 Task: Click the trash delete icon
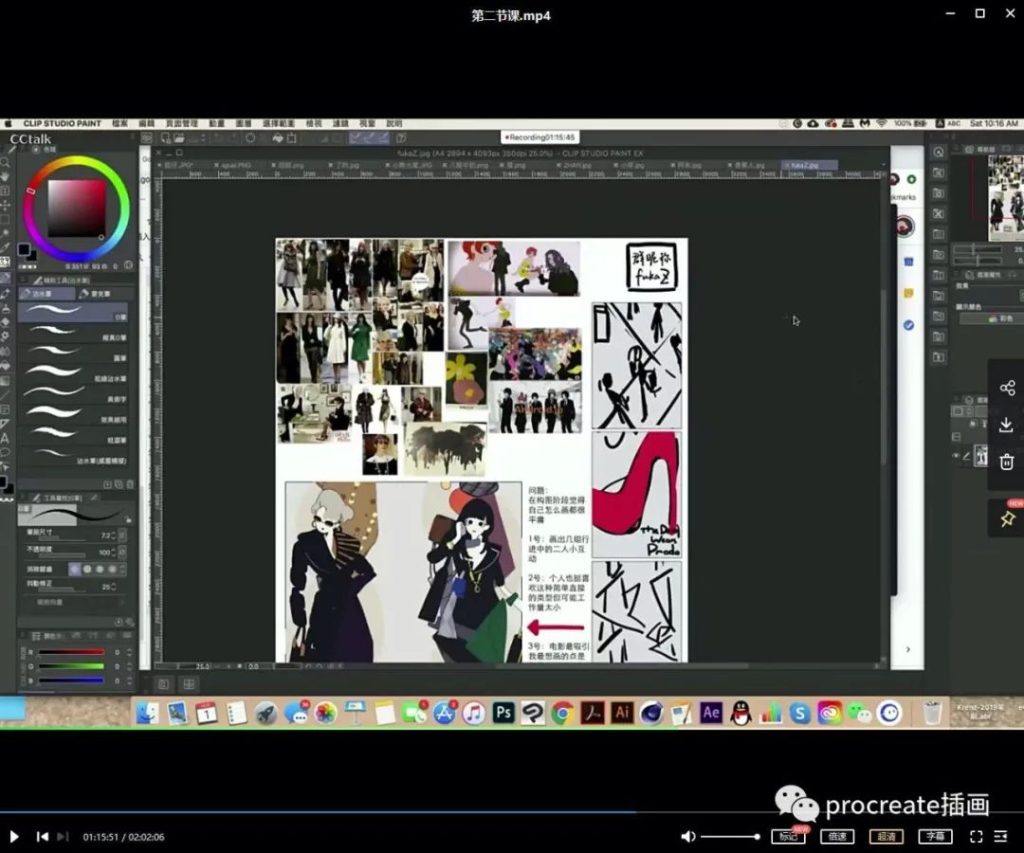(1006, 462)
